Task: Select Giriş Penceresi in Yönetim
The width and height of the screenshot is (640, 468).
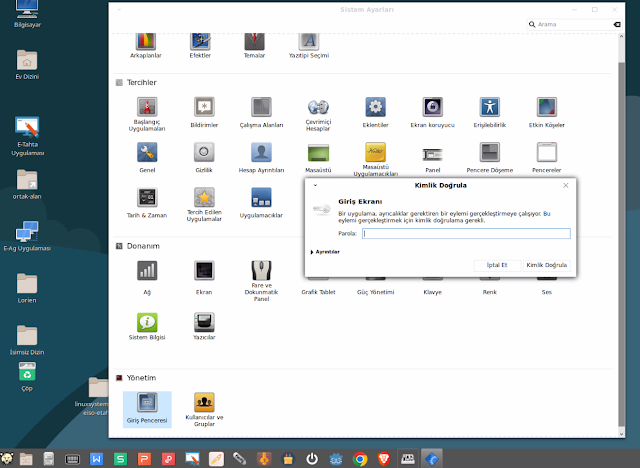Action: pos(147,409)
